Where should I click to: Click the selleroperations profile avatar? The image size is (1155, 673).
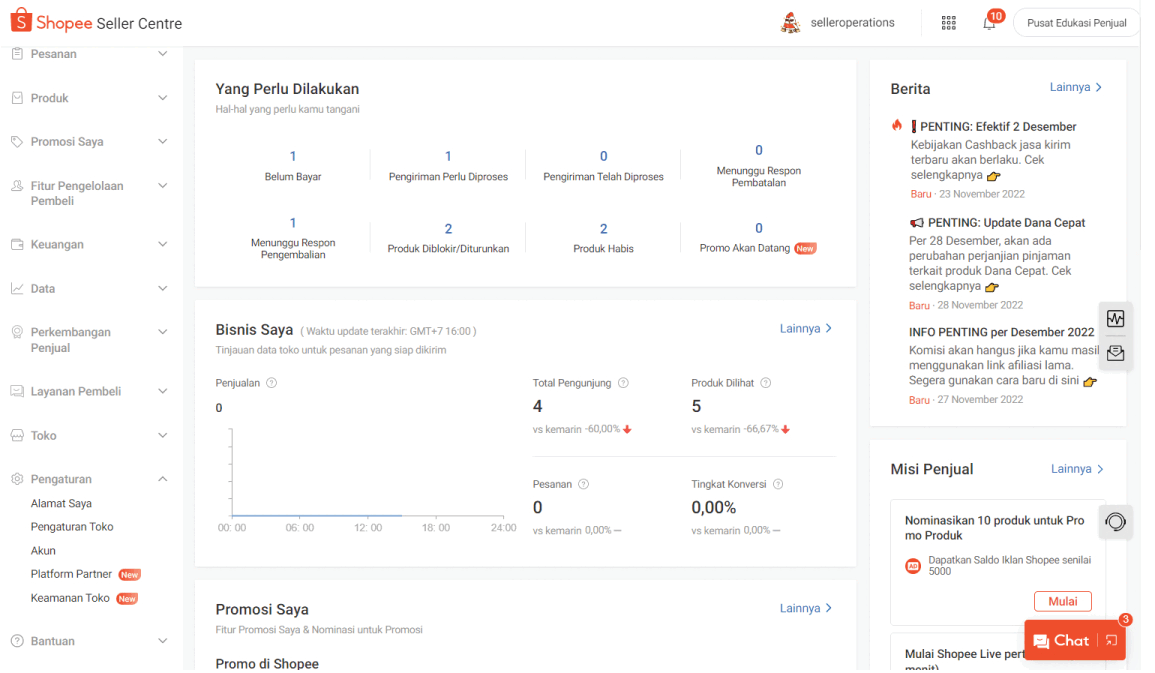pos(790,23)
